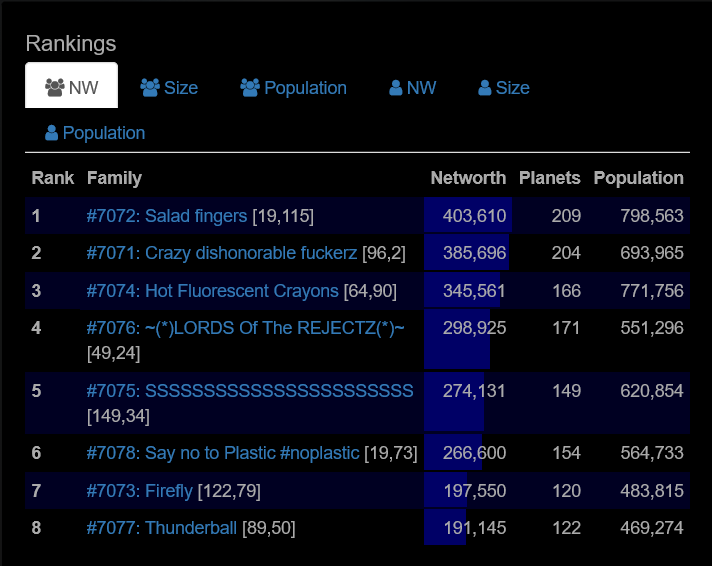712x566 pixels.
Task: Click the single-person icon beside Population
Action: 51,133
